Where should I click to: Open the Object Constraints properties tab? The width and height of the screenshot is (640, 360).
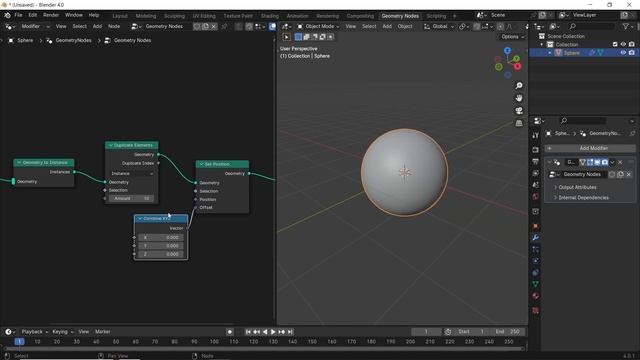point(536,272)
